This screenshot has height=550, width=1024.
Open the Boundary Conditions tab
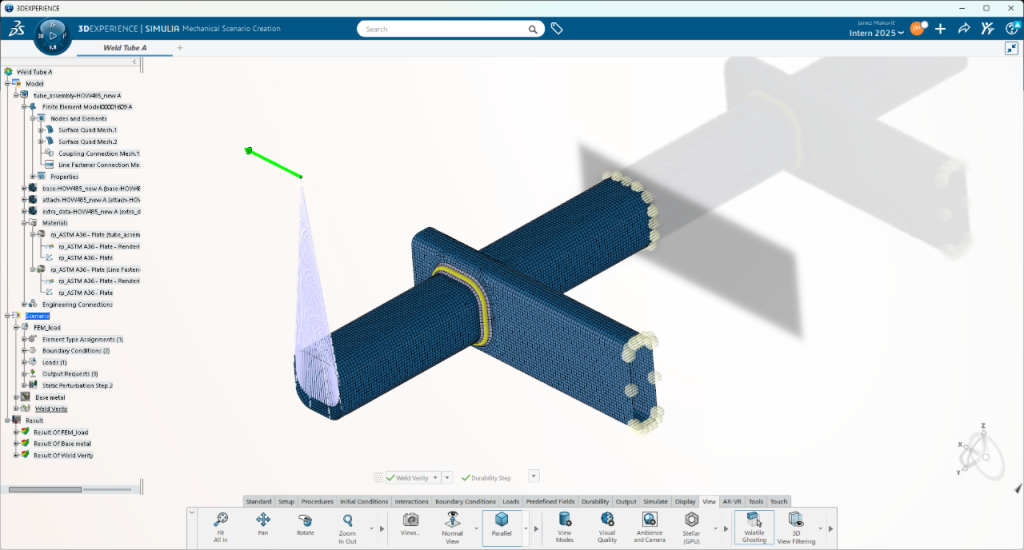(x=466, y=502)
